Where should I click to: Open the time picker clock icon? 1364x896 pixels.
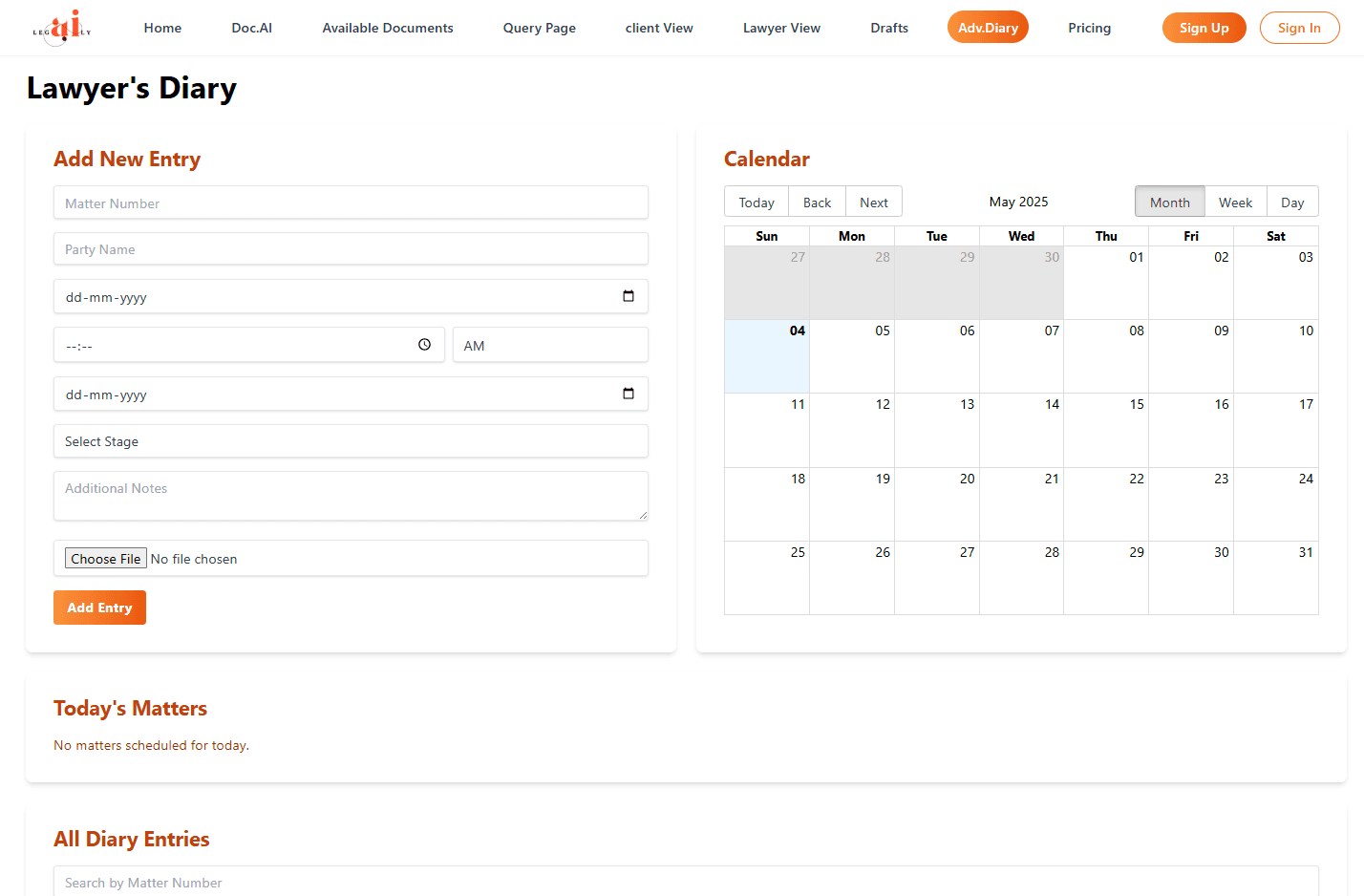[424, 345]
